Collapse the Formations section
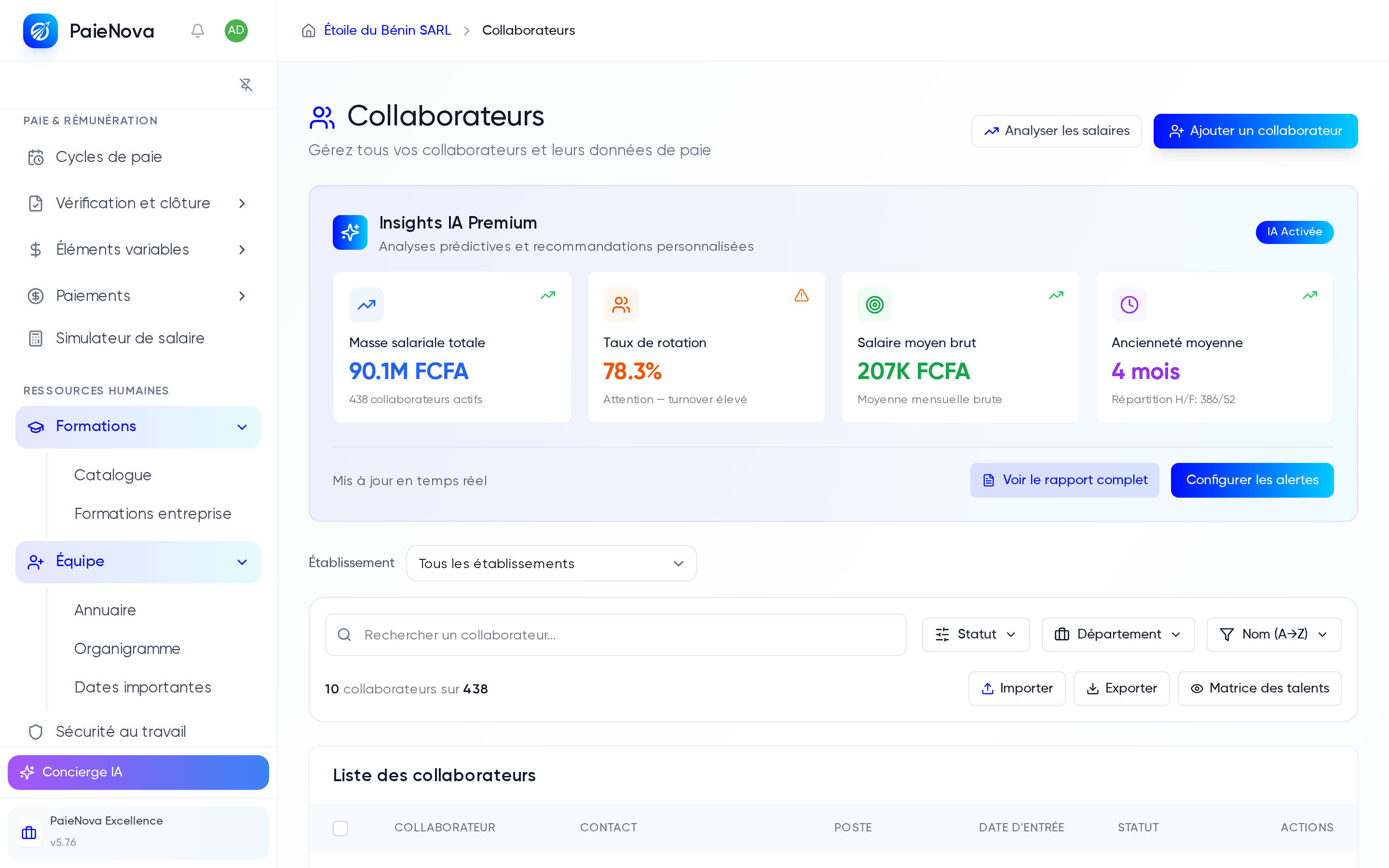Screen dimensions: 1389x868 pyautogui.click(x=242, y=427)
